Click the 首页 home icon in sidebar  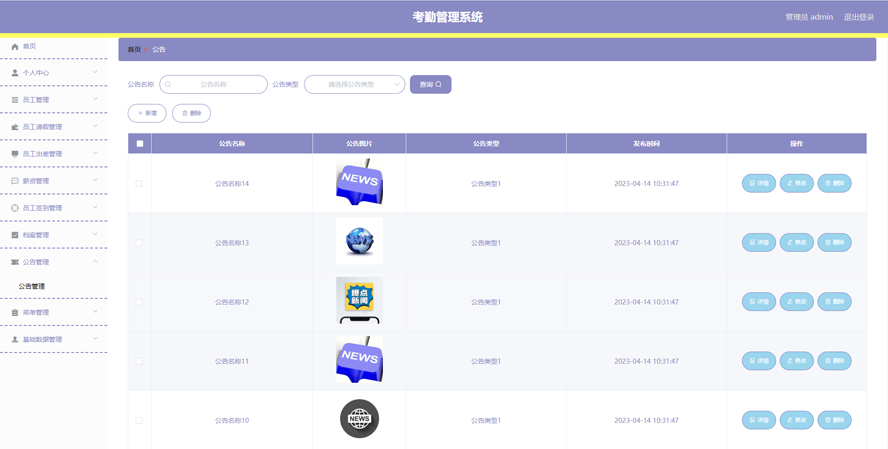point(15,46)
